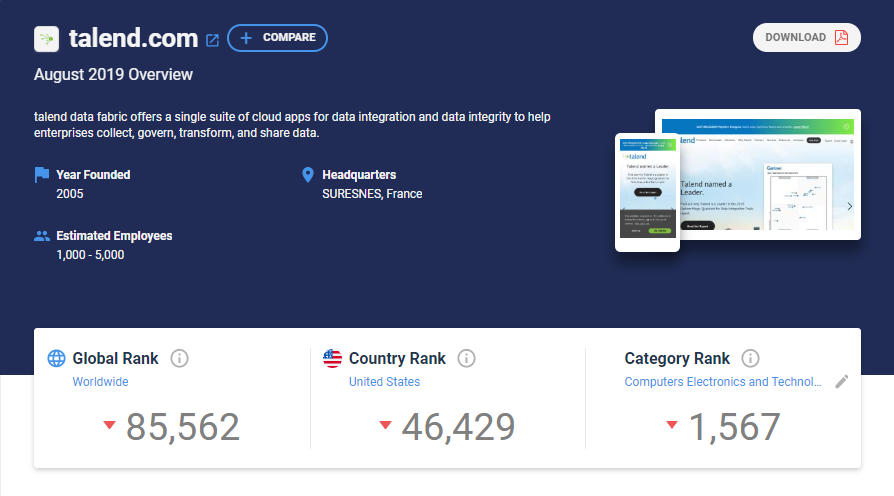
Task: Click the Global Rank globe icon
Action: [56, 358]
